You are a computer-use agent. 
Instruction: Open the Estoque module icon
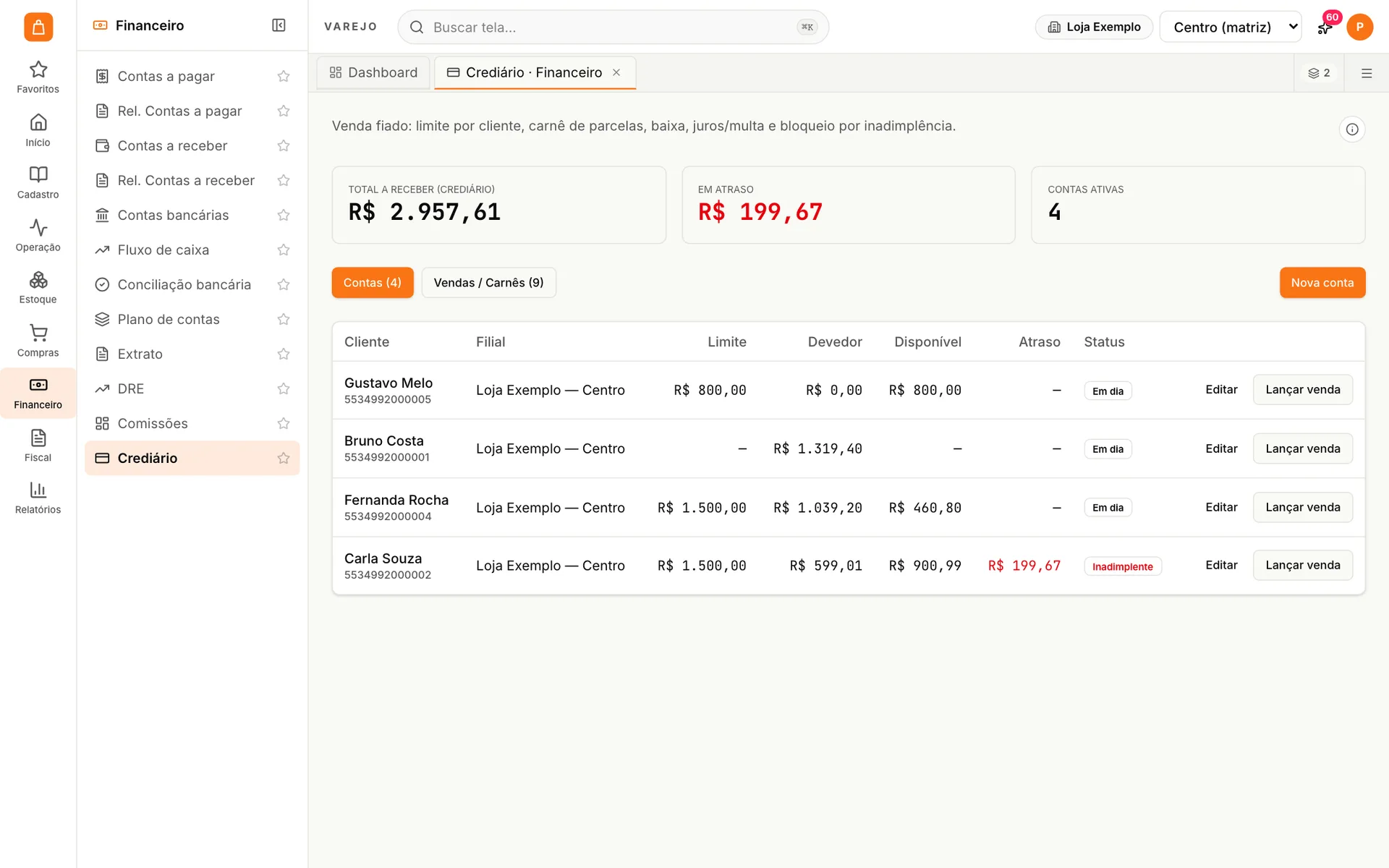click(x=38, y=288)
